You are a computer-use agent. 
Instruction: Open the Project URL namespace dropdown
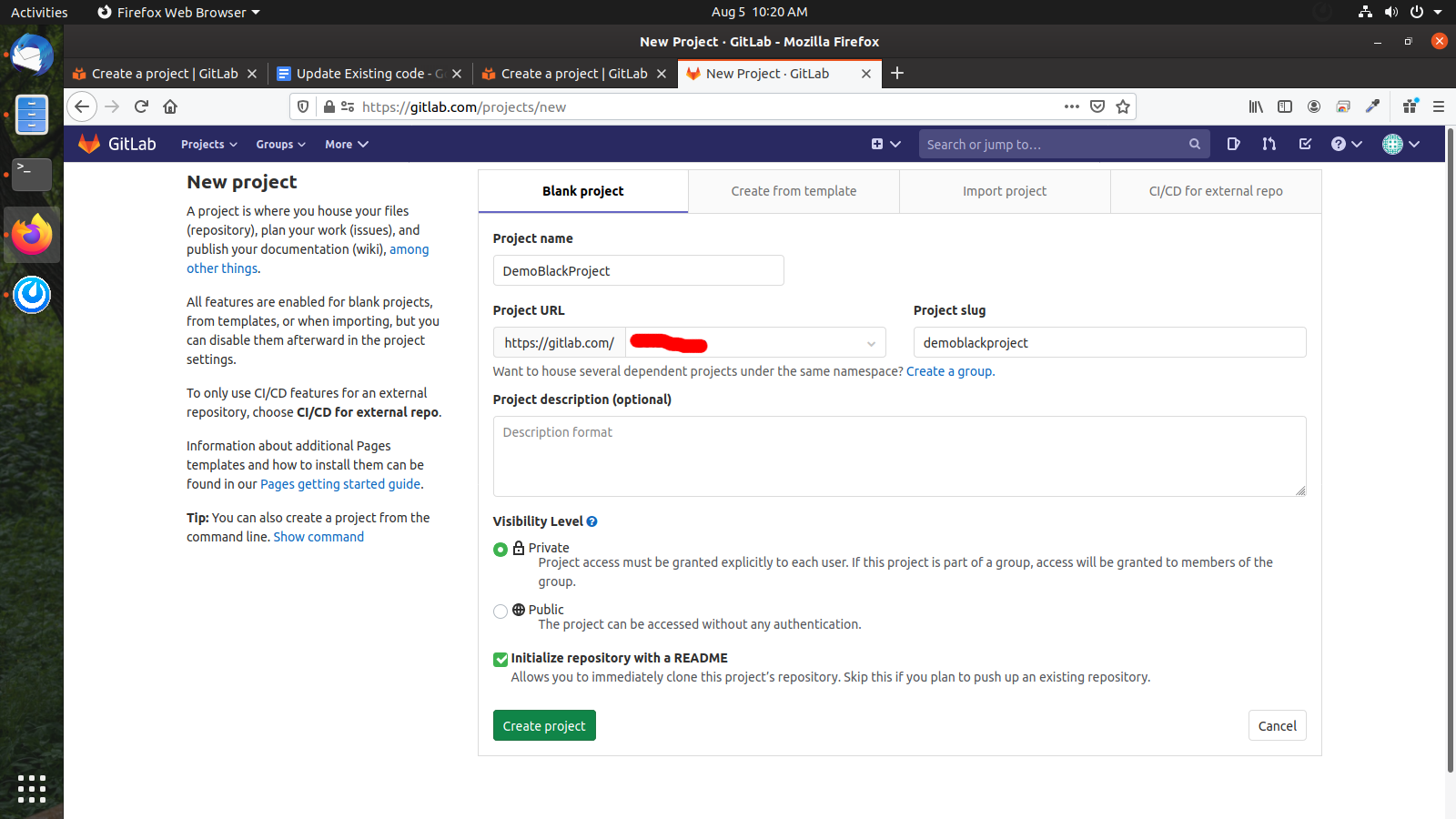(x=755, y=343)
